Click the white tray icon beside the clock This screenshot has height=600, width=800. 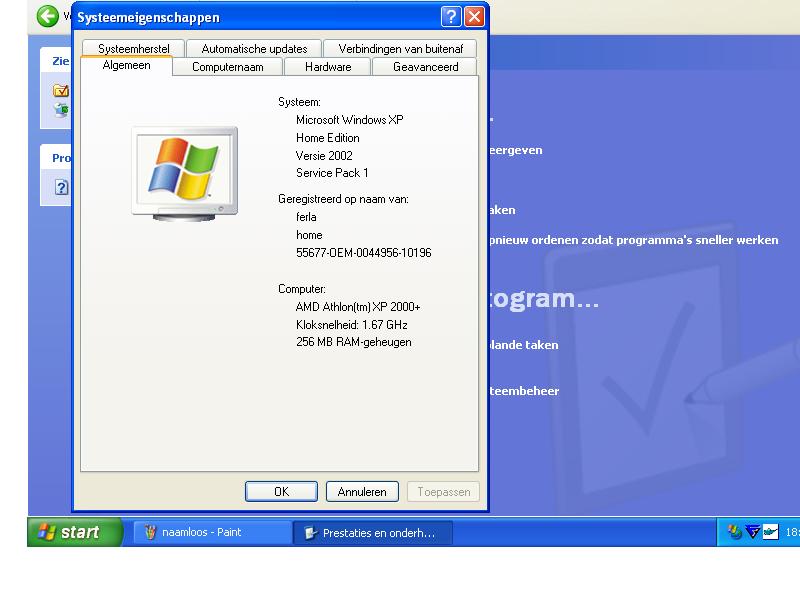pyautogui.click(x=770, y=532)
